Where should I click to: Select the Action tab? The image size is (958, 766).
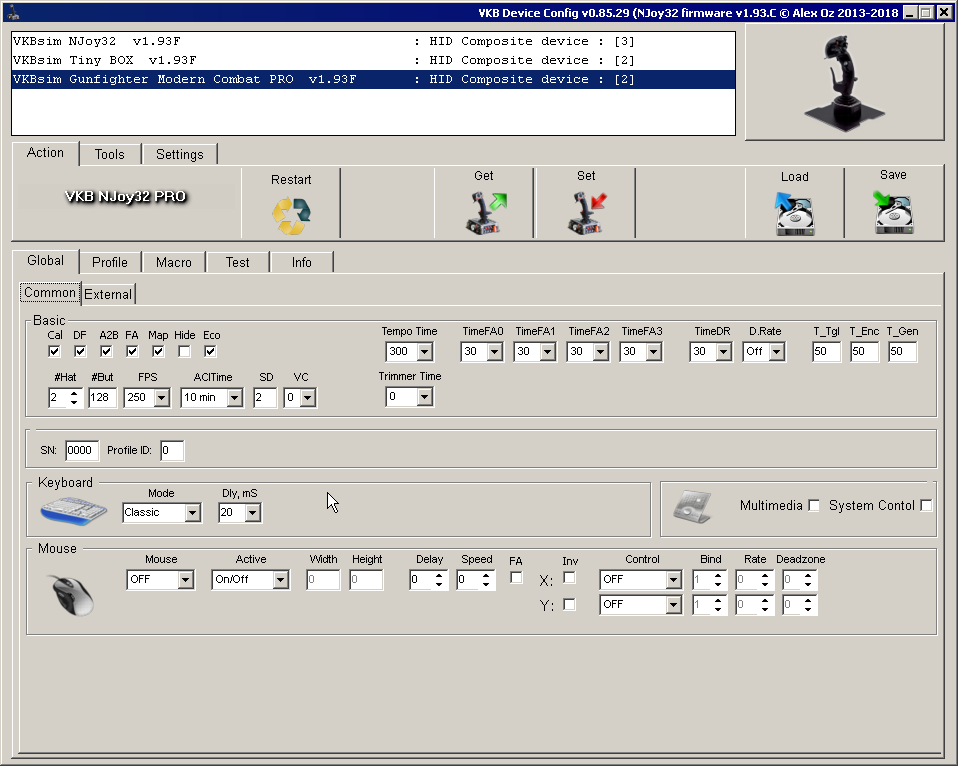click(45, 153)
